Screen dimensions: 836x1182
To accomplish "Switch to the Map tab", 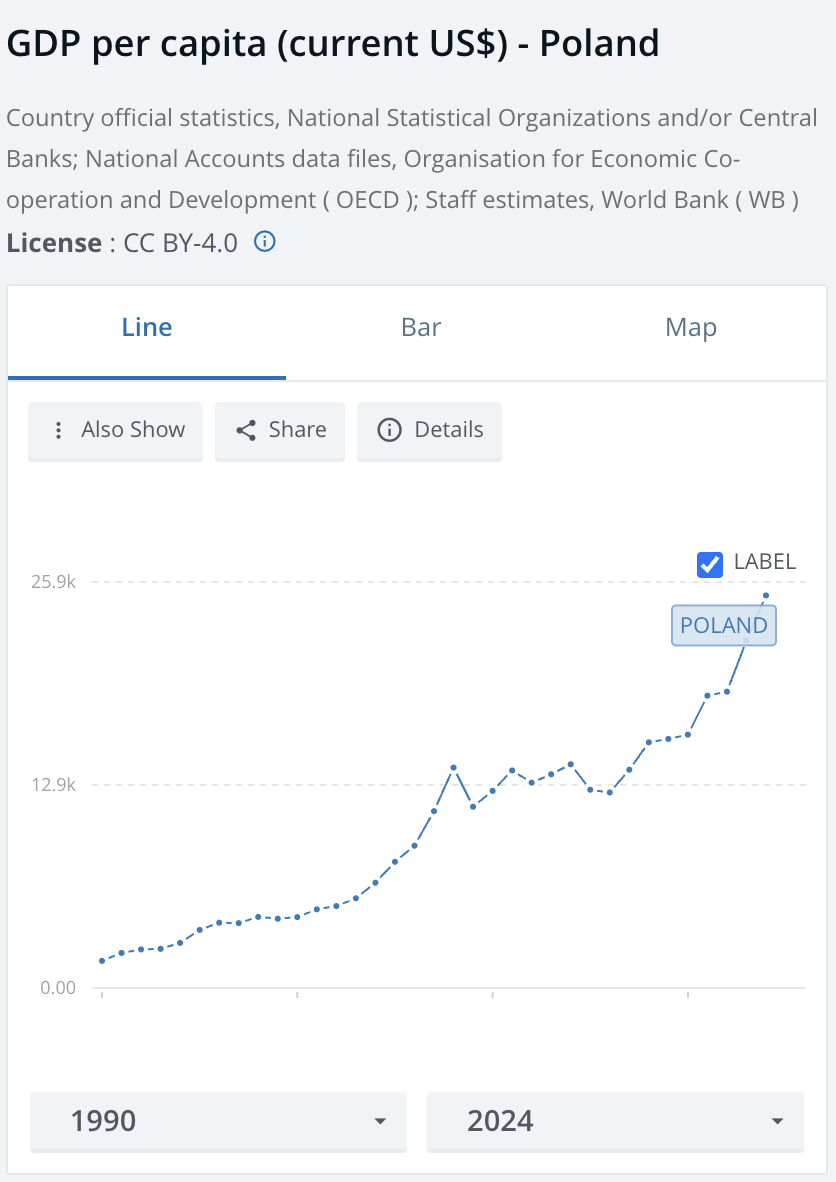I will 691,328.
